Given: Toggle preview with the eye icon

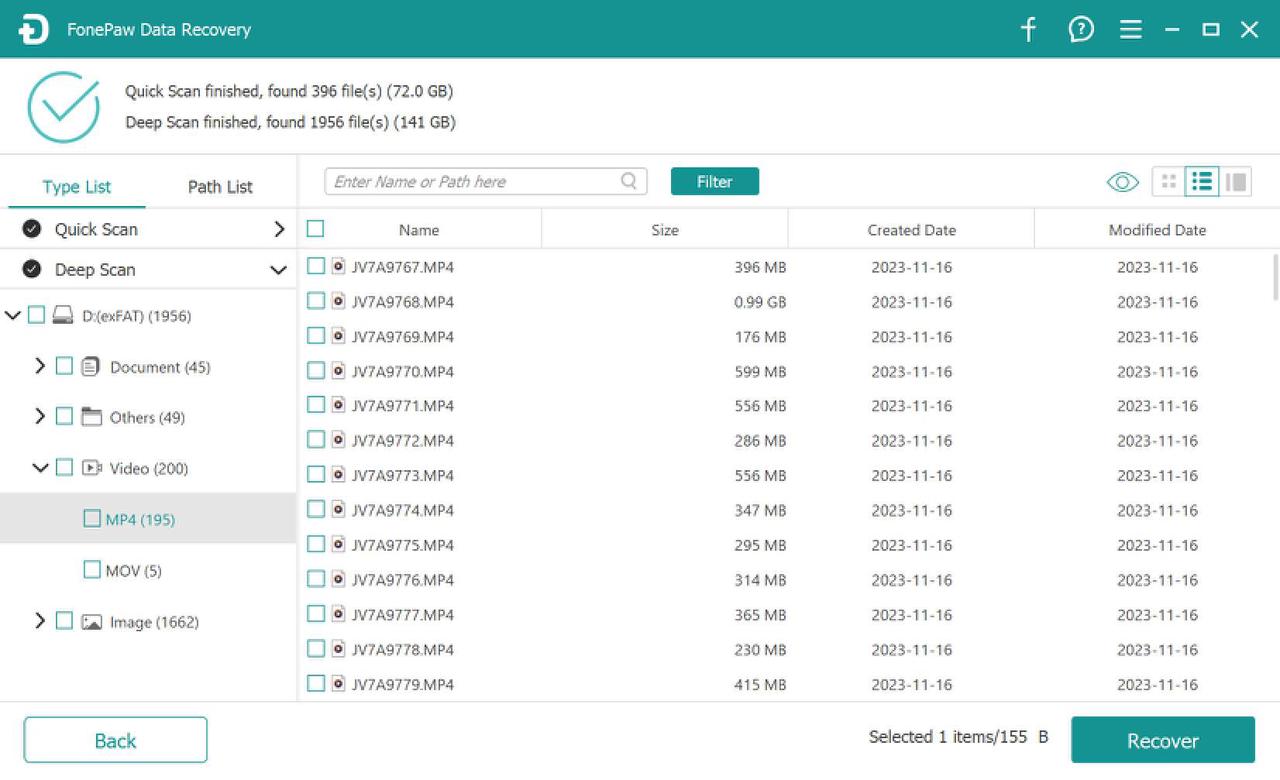Looking at the screenshot, I should pyautogui.click(x=1123, y=182).
